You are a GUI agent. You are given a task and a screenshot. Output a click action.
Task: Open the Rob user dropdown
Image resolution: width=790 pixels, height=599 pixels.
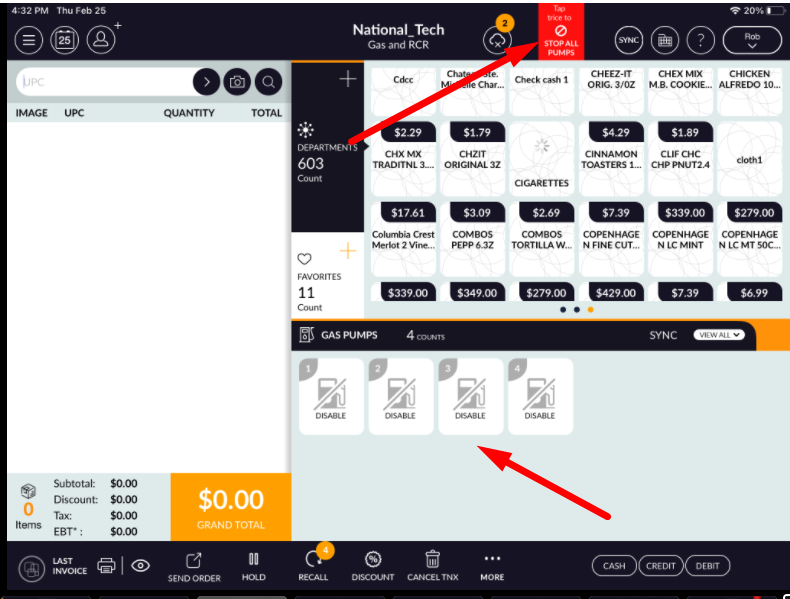coord(751,40)
